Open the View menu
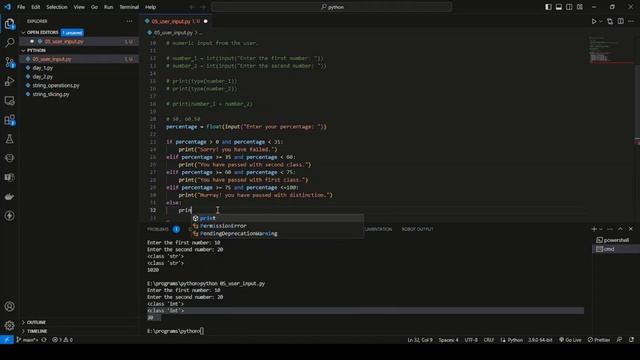This screenshot has width=640, height=360. coord(79,7)
